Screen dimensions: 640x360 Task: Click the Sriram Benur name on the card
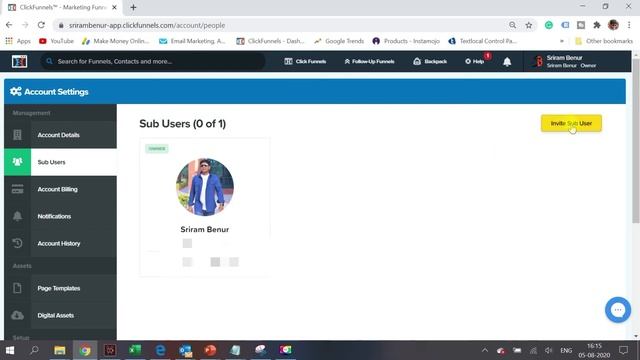coord(204,229)
